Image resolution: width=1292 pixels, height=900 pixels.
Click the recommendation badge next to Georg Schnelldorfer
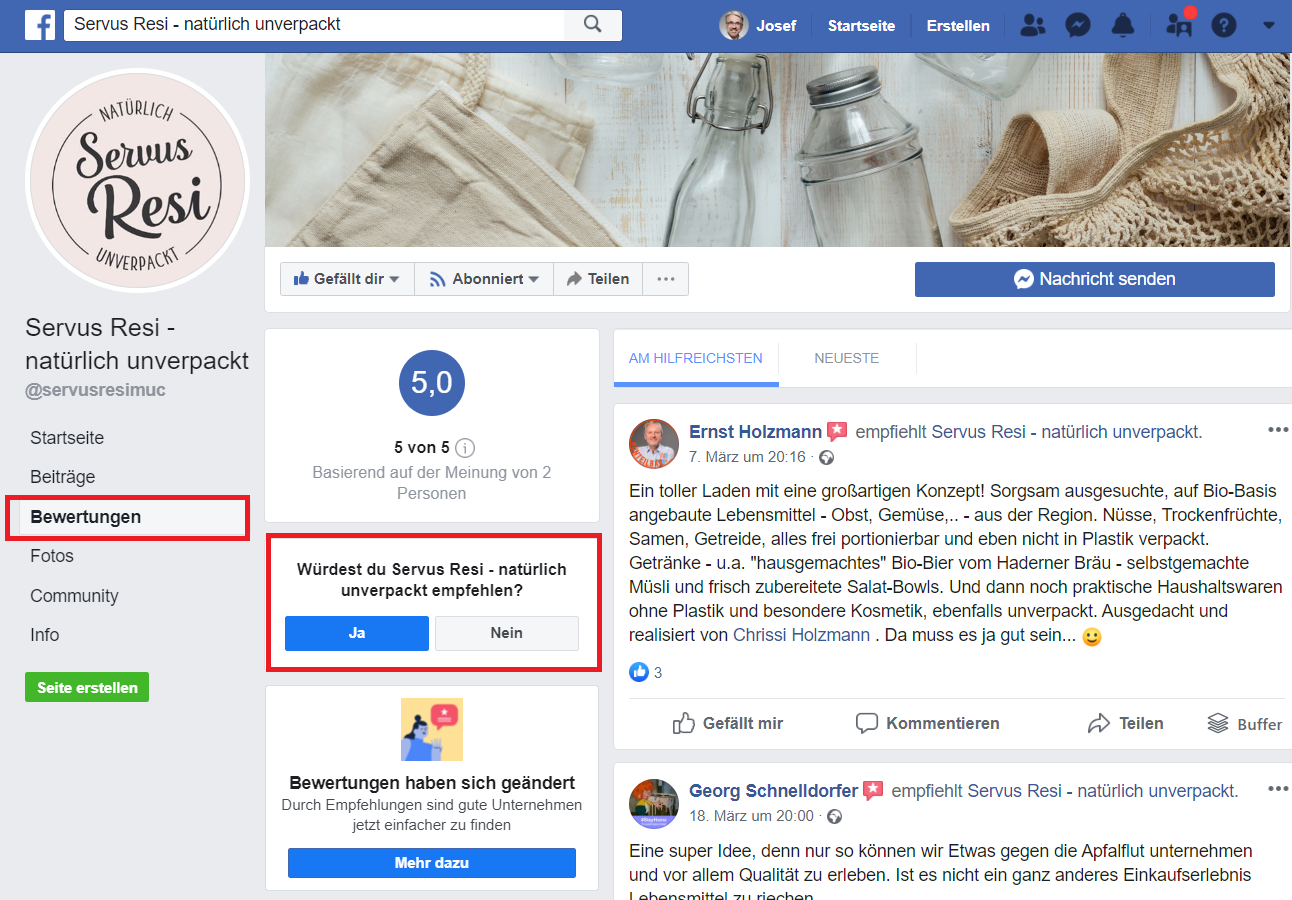click(x=874, y=791)
